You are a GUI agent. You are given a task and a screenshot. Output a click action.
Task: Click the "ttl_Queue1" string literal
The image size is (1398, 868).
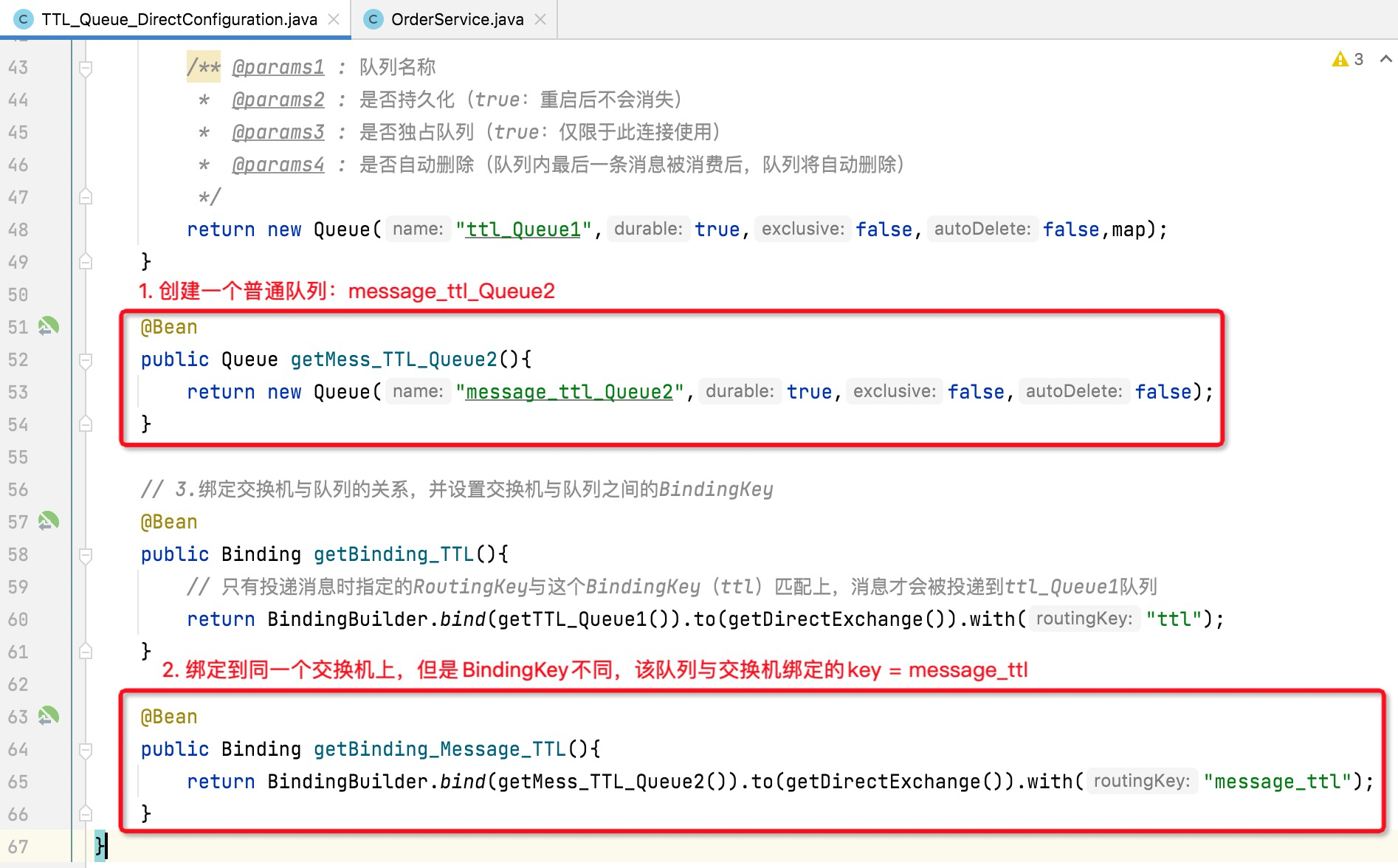point(523,230)
